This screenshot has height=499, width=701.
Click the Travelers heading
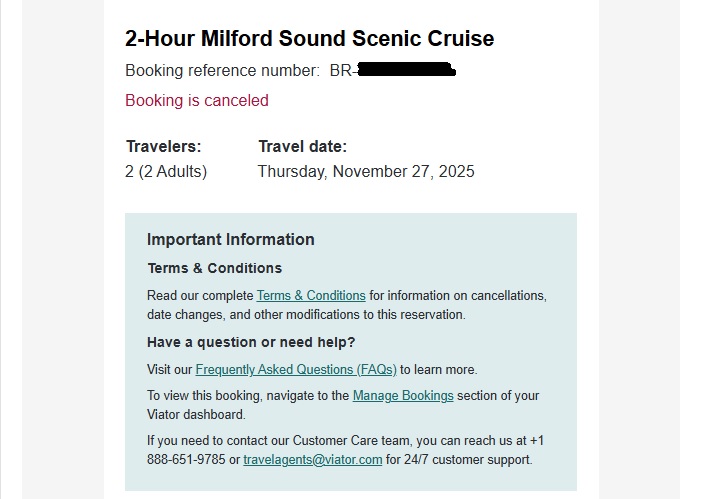(x=164, y=147)
